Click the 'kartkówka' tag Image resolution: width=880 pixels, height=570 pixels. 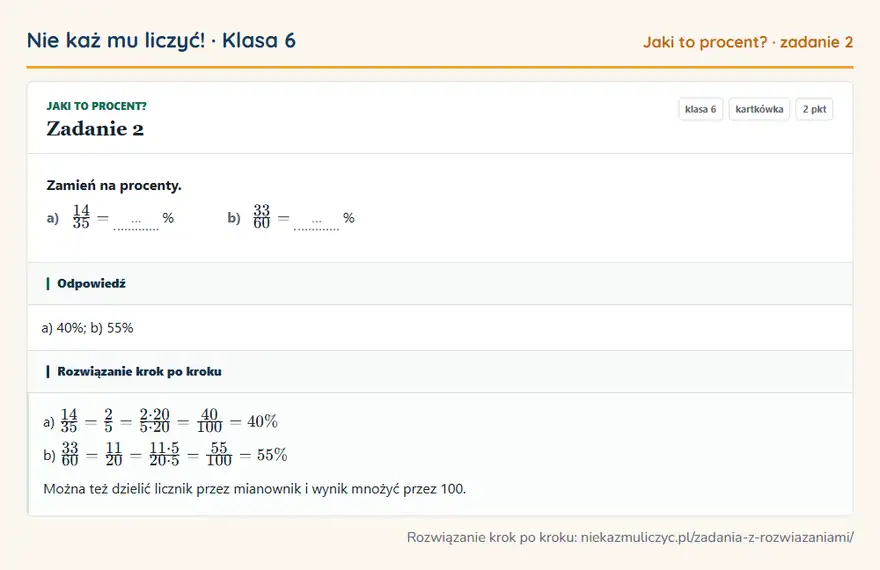tap(759, 109)
